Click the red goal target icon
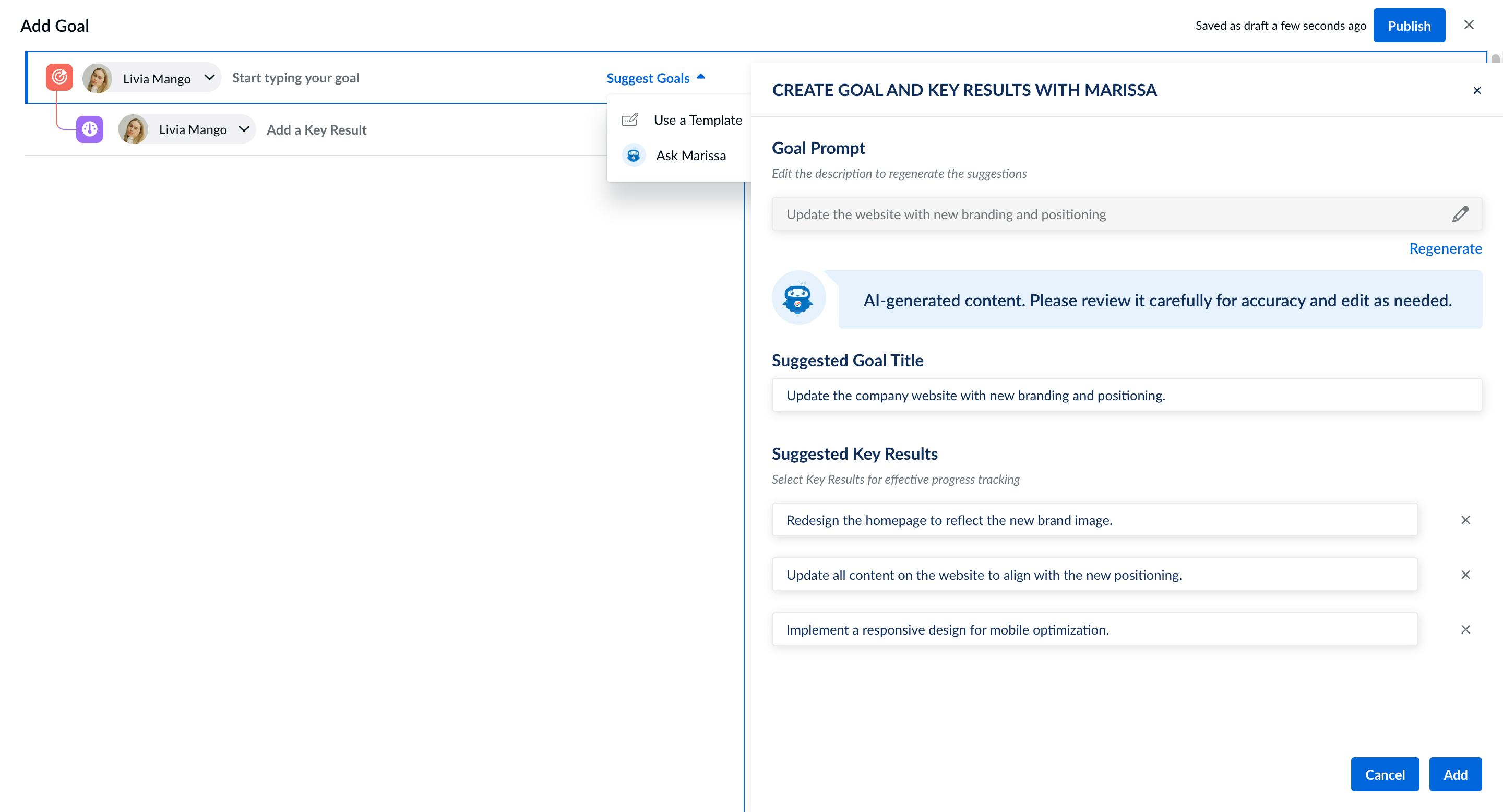This screenshot has height=812, width=1503. (59, 77)
